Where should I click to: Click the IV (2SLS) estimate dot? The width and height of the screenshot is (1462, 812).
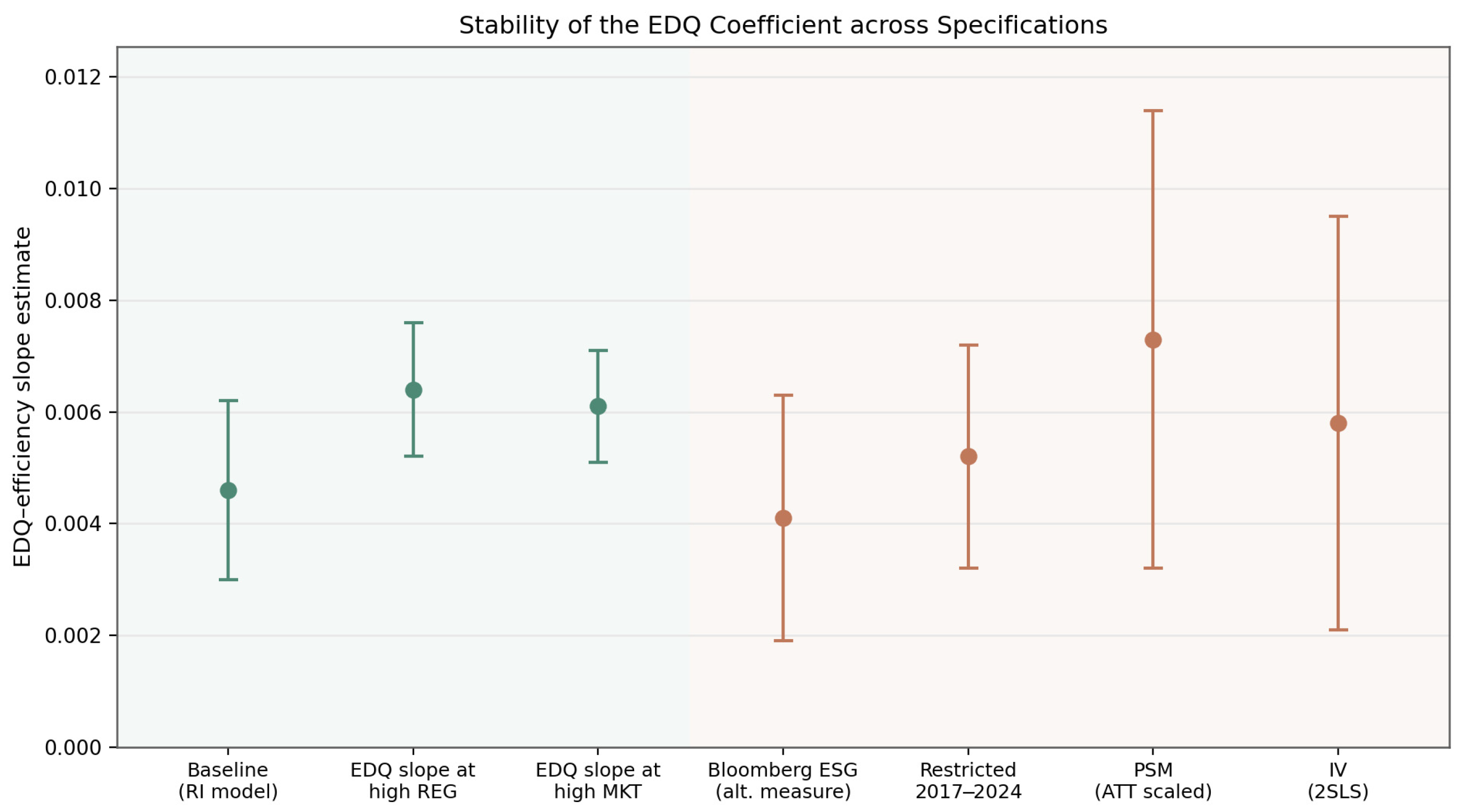click(x=1338, y=423)
